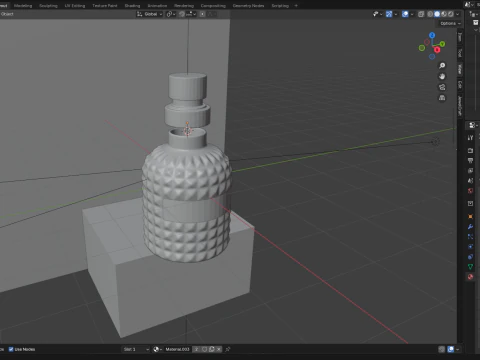Switch to the Shading workspace tab

coord(132,6)
